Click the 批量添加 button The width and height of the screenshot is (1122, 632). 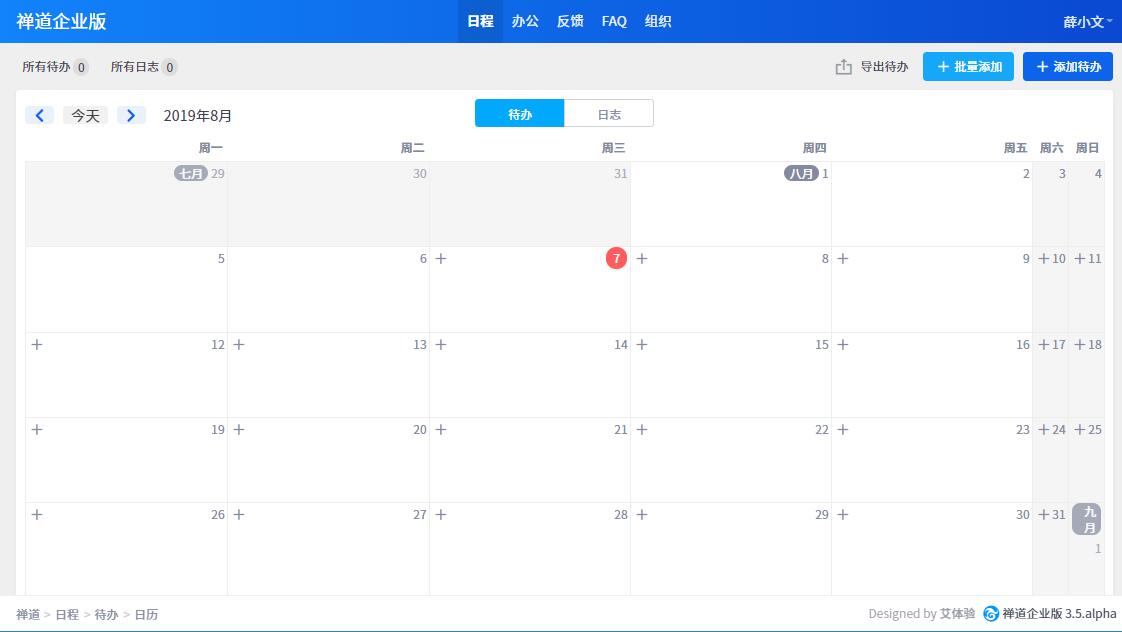click(967, 67)
